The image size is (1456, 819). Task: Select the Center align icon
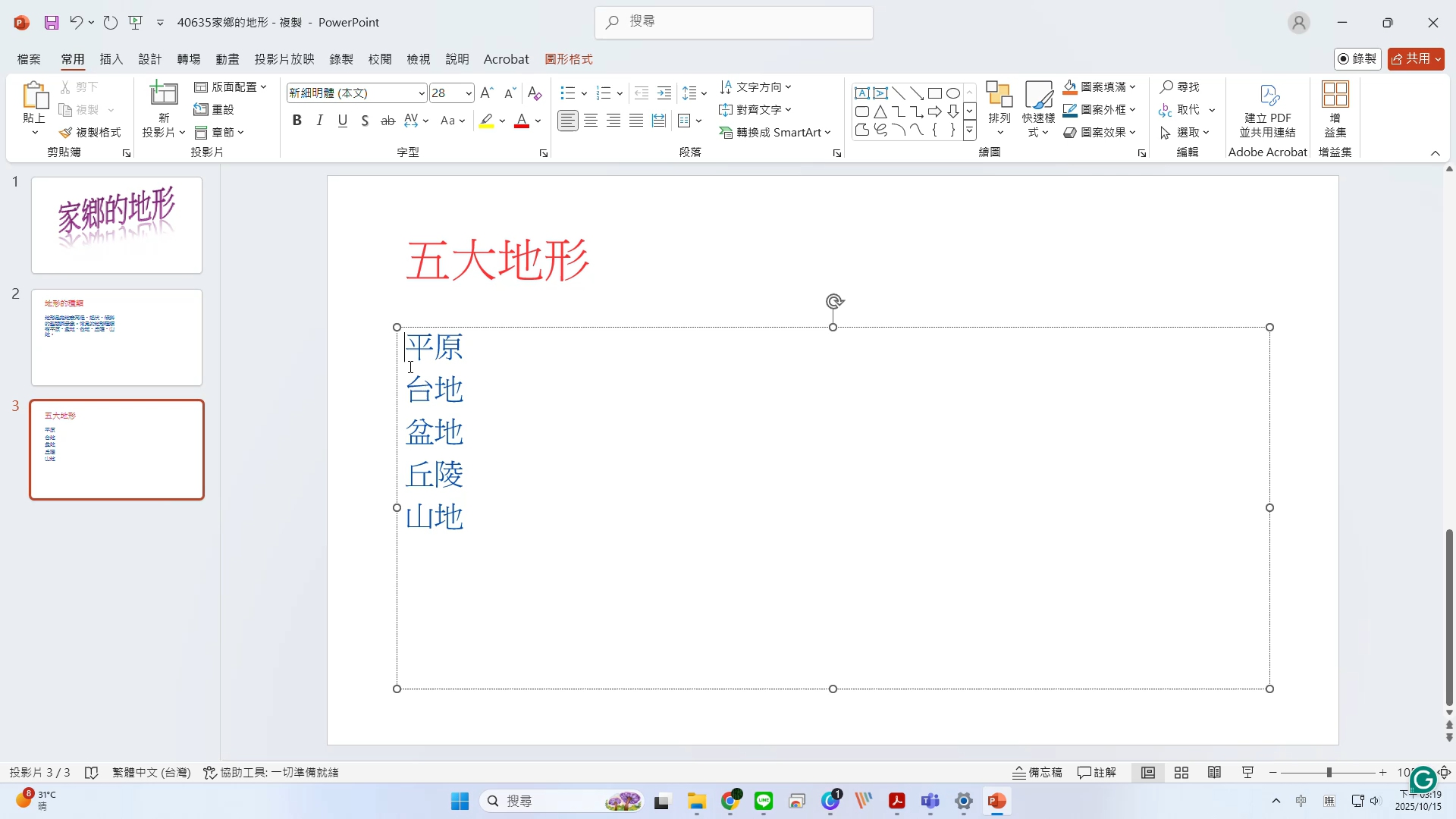click(591, 121)
